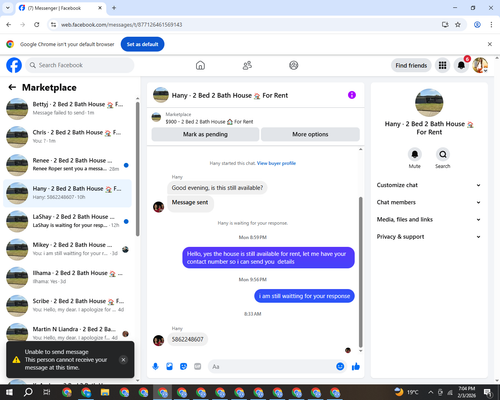Open View buyer profile link

276,163
